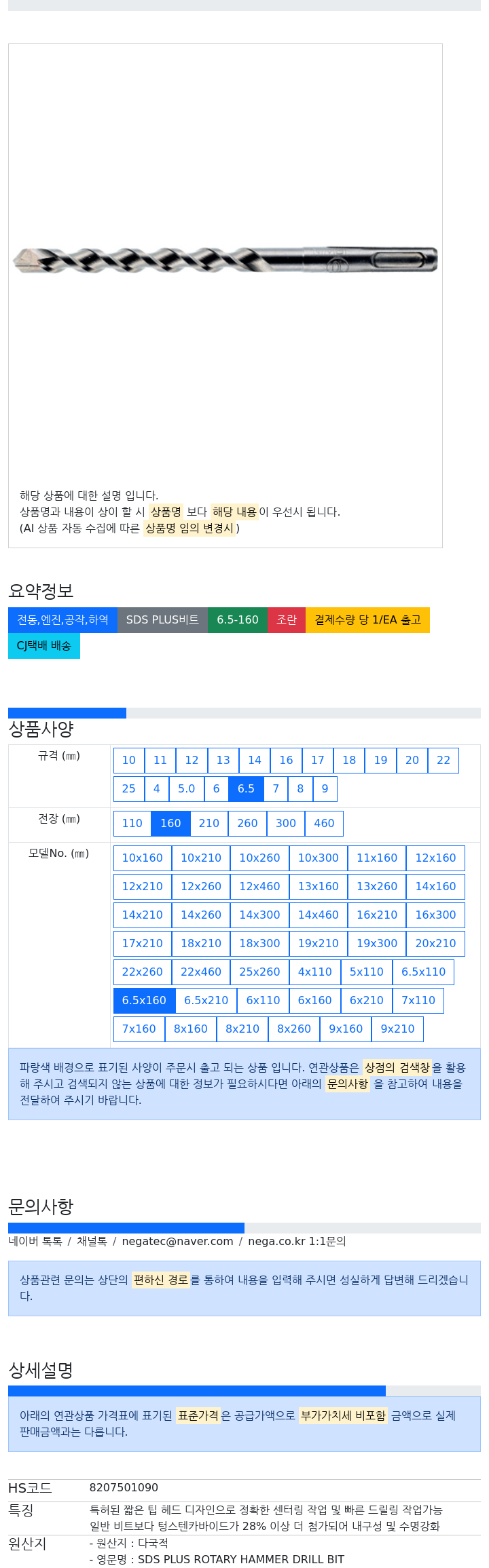Click the 결제수량 당 1/EA 출고 tag

367,619
